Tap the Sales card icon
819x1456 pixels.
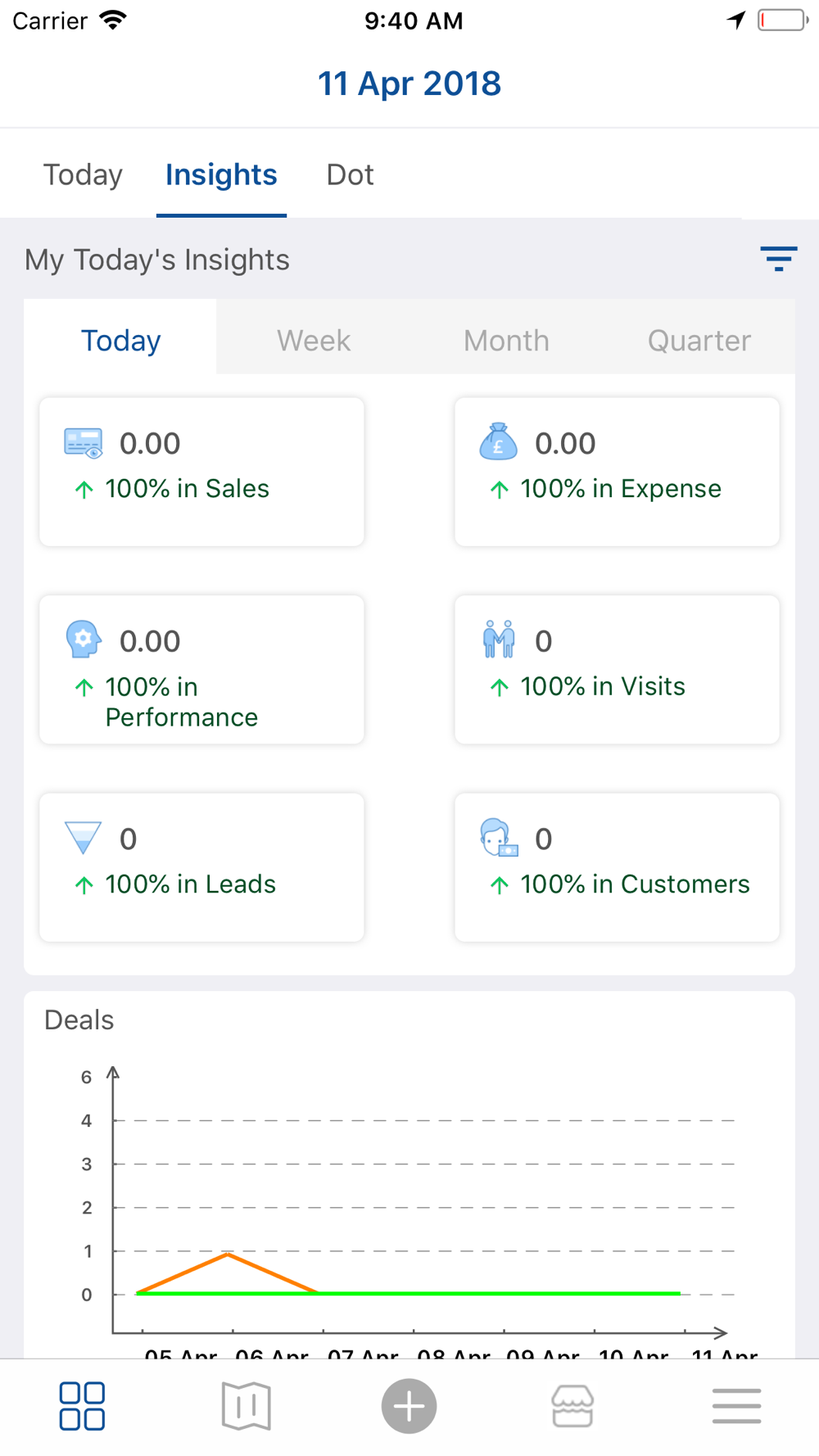tap(84, 443)
